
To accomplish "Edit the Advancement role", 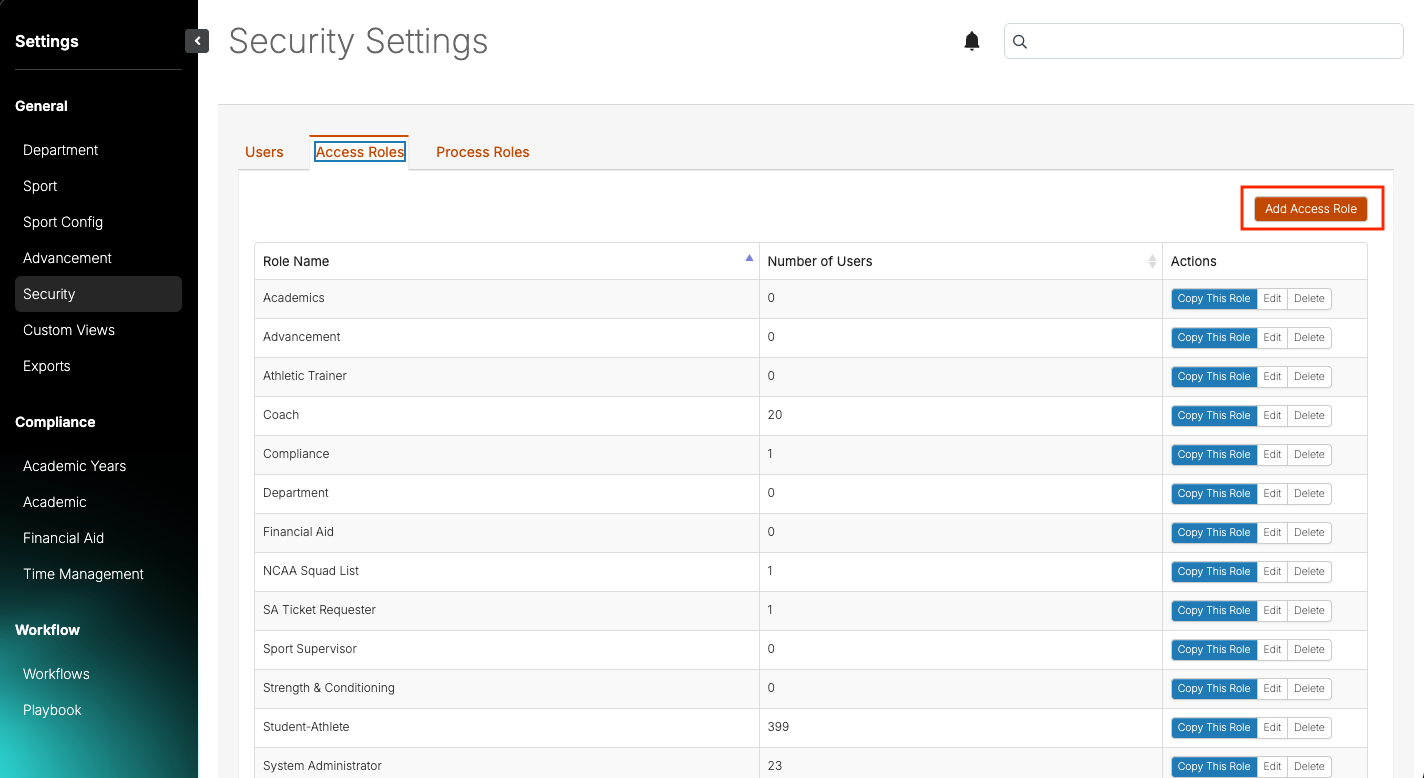I will (x=1272, y=337).
